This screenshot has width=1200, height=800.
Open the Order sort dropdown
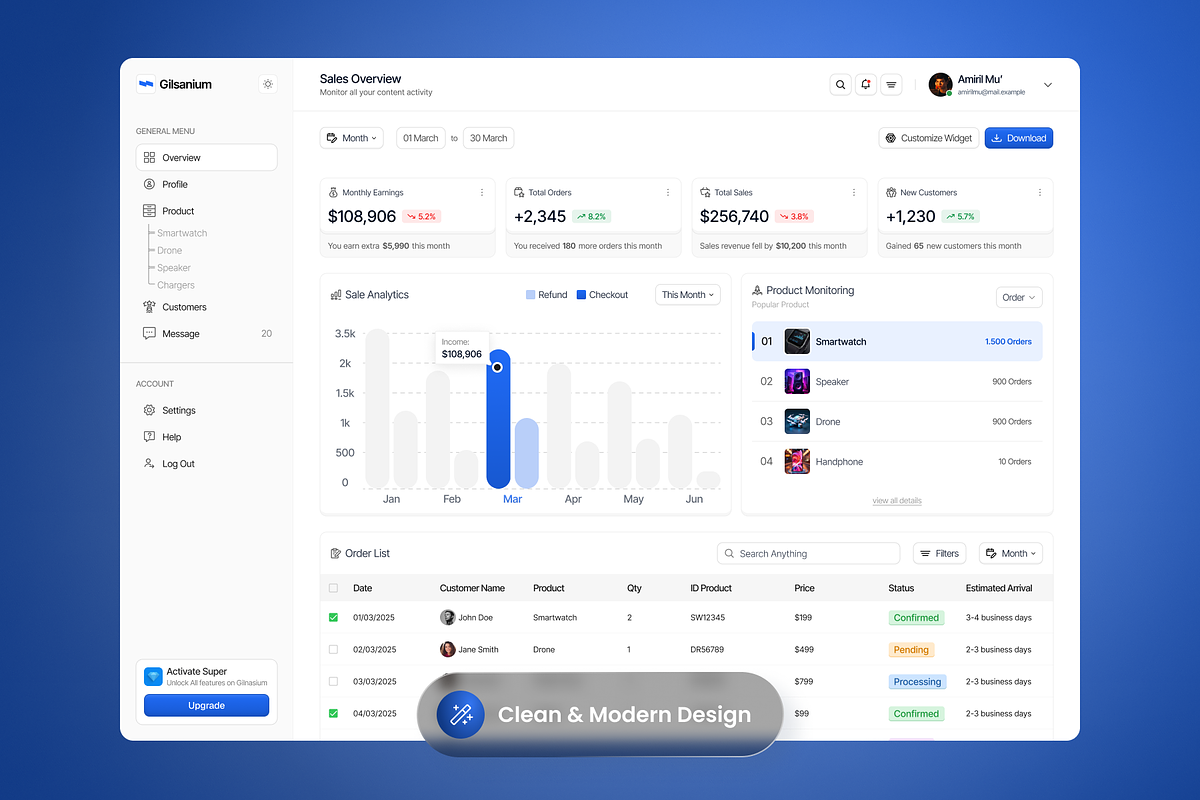point(1019,297)
